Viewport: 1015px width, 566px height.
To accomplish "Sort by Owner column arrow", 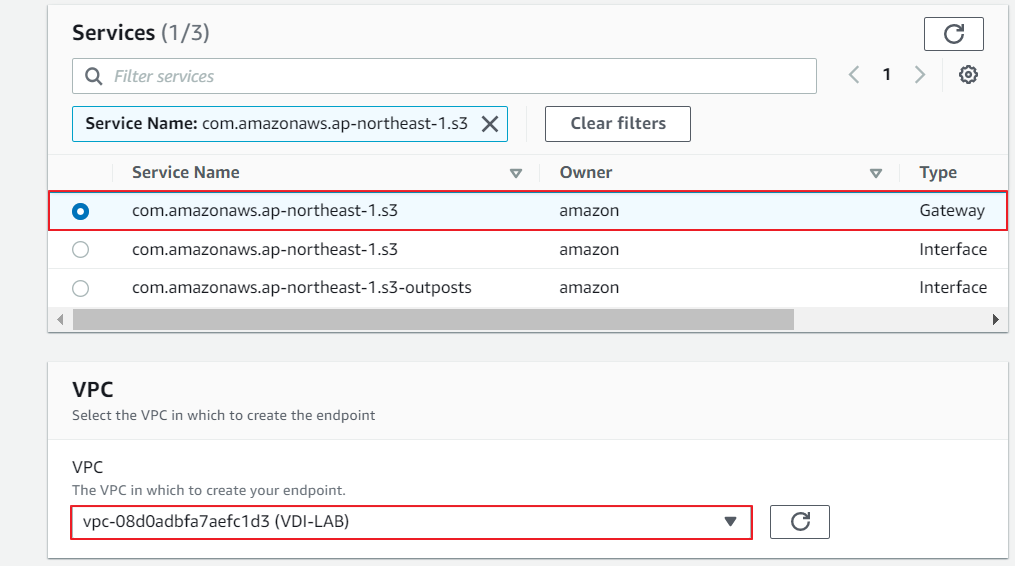I will click(x=876, y=173).
